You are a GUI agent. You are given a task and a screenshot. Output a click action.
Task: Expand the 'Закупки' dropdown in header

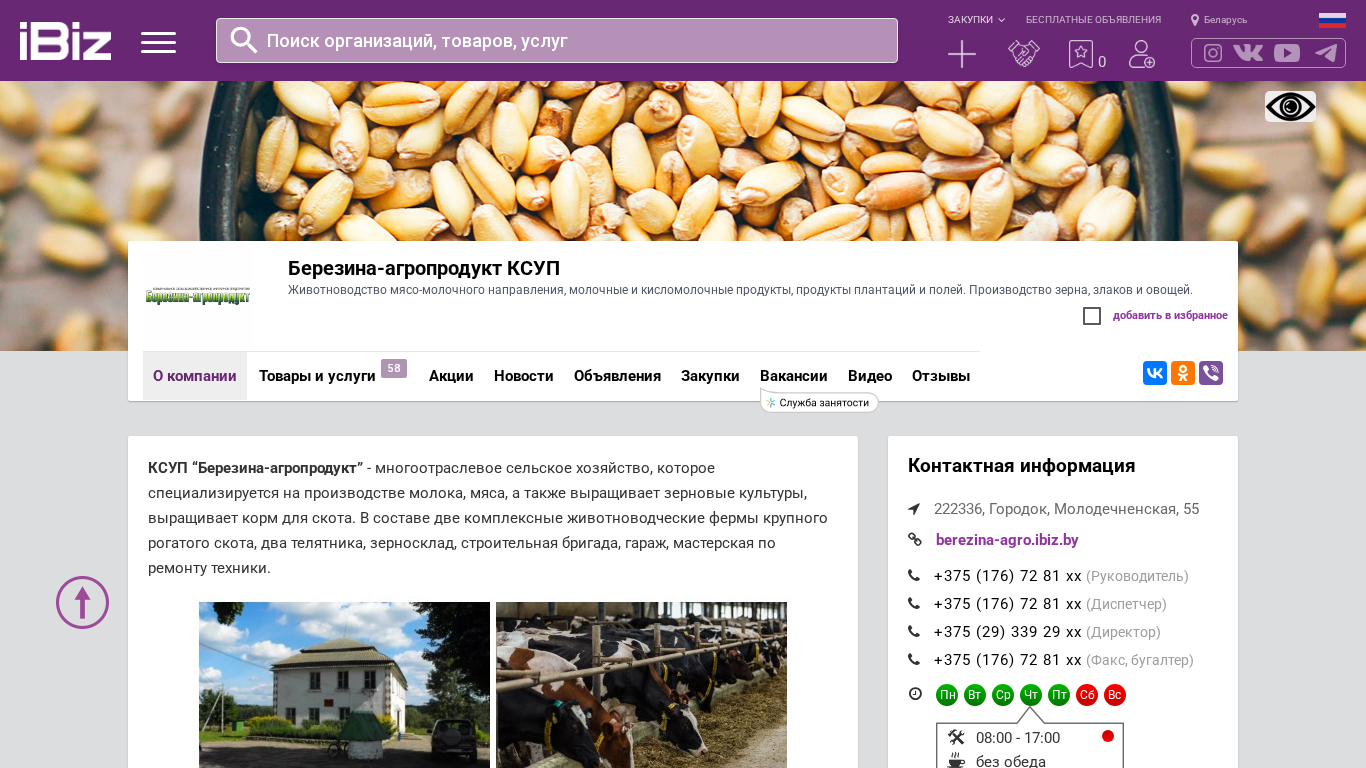coord(976,20)
